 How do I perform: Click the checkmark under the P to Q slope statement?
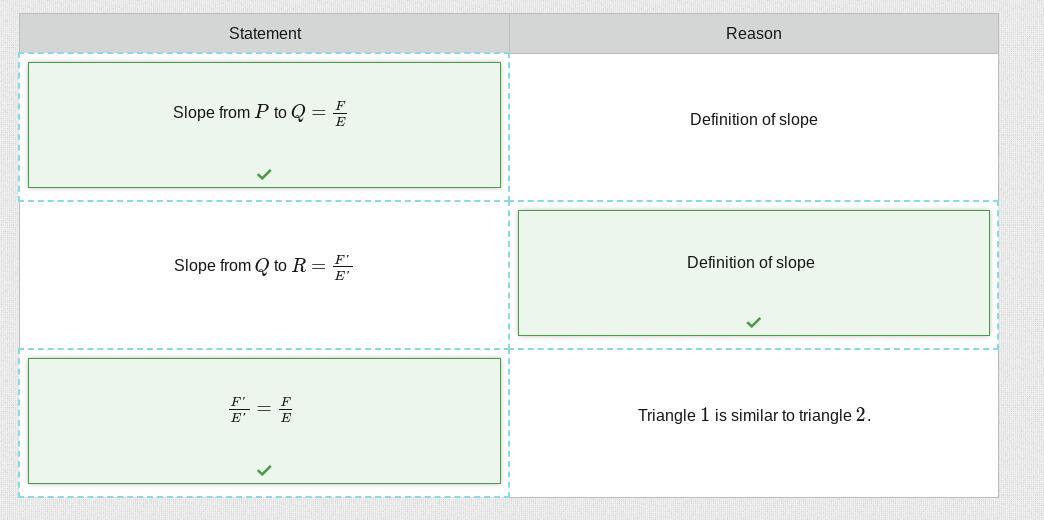coord(264,174)
